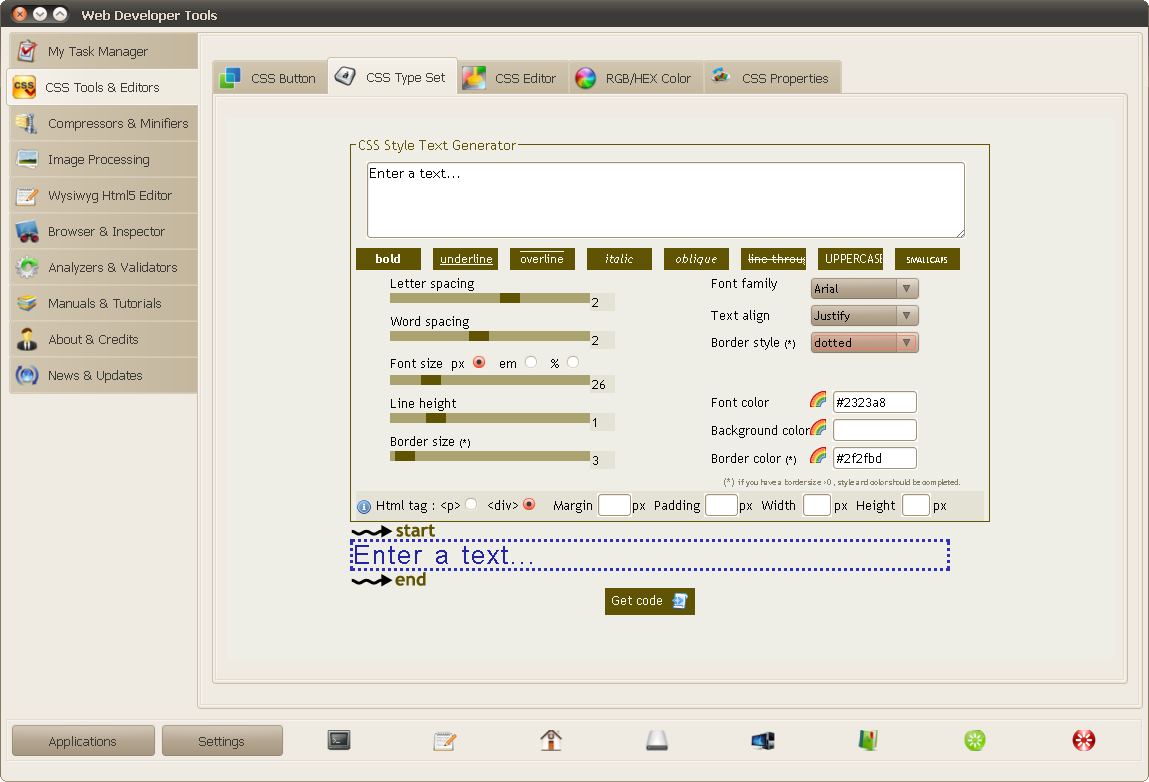Click the Get code button

(x=649, y=601)
